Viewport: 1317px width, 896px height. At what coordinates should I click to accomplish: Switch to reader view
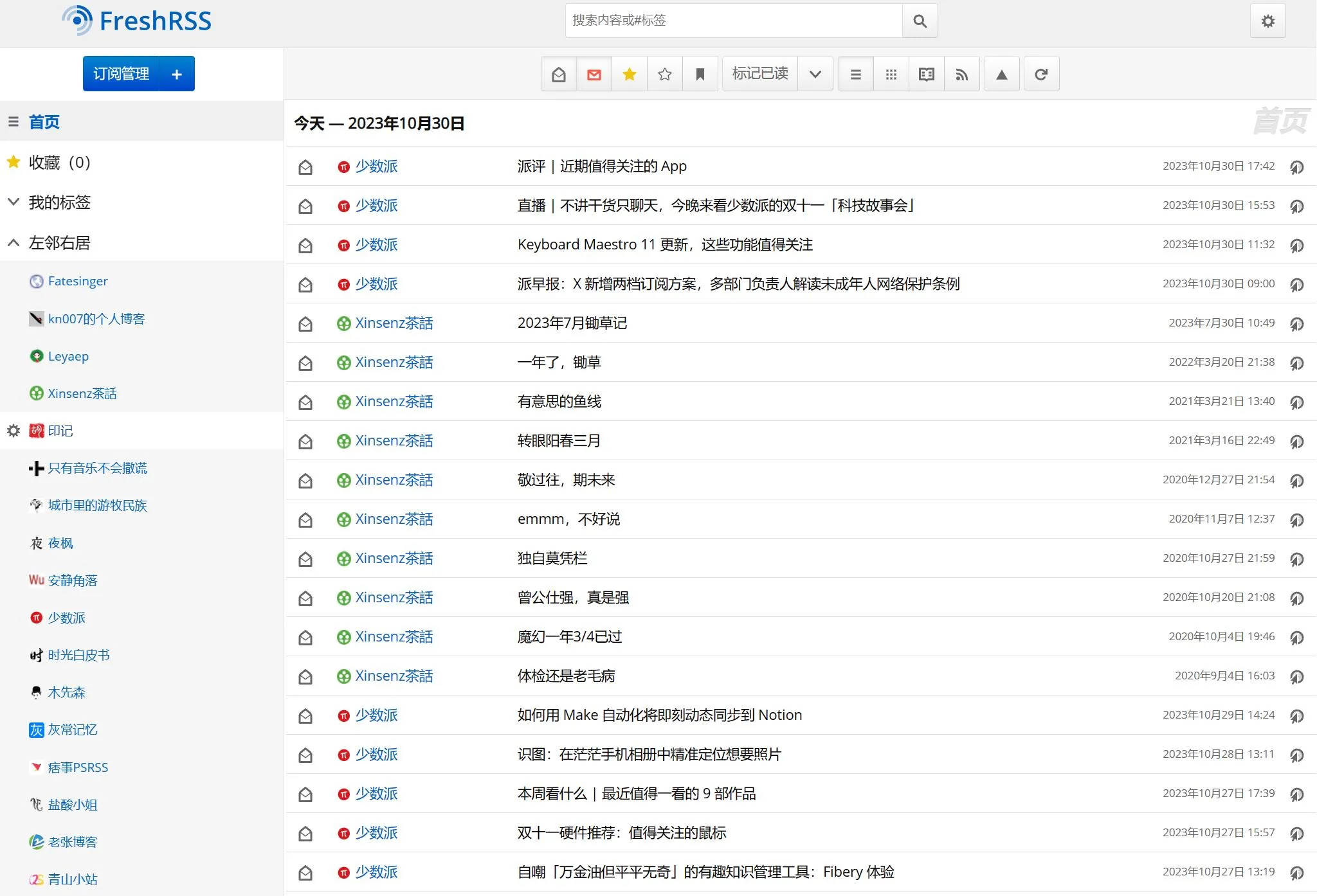click(926, 75)
